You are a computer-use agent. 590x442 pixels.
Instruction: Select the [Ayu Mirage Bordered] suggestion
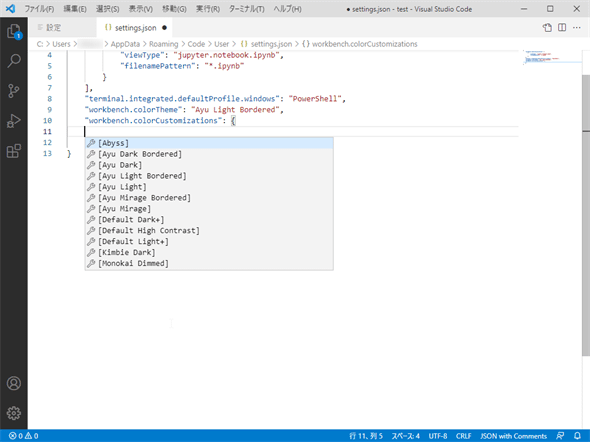tap(209, 197)
